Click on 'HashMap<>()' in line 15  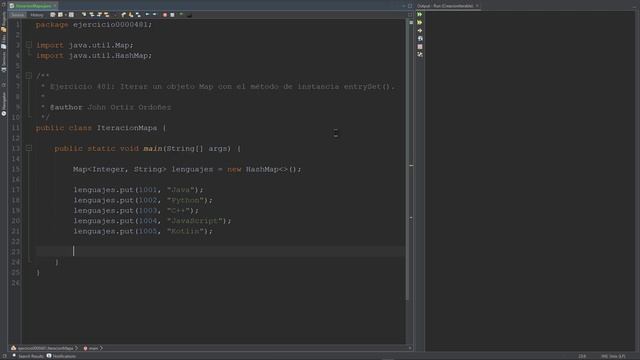273,169
